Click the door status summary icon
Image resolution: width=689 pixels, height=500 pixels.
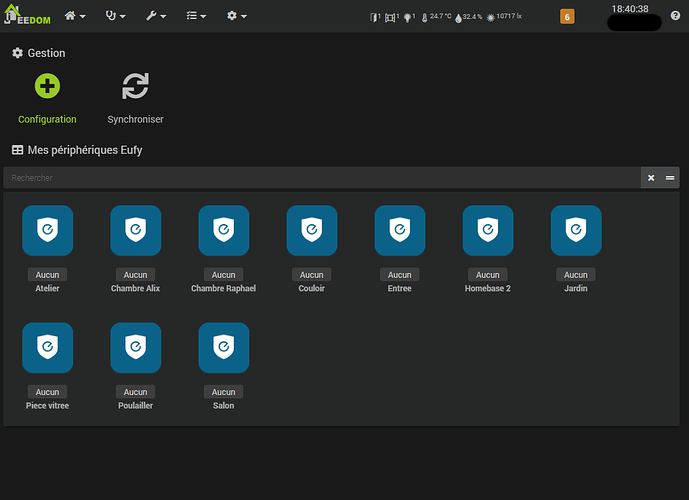point(375,17)
